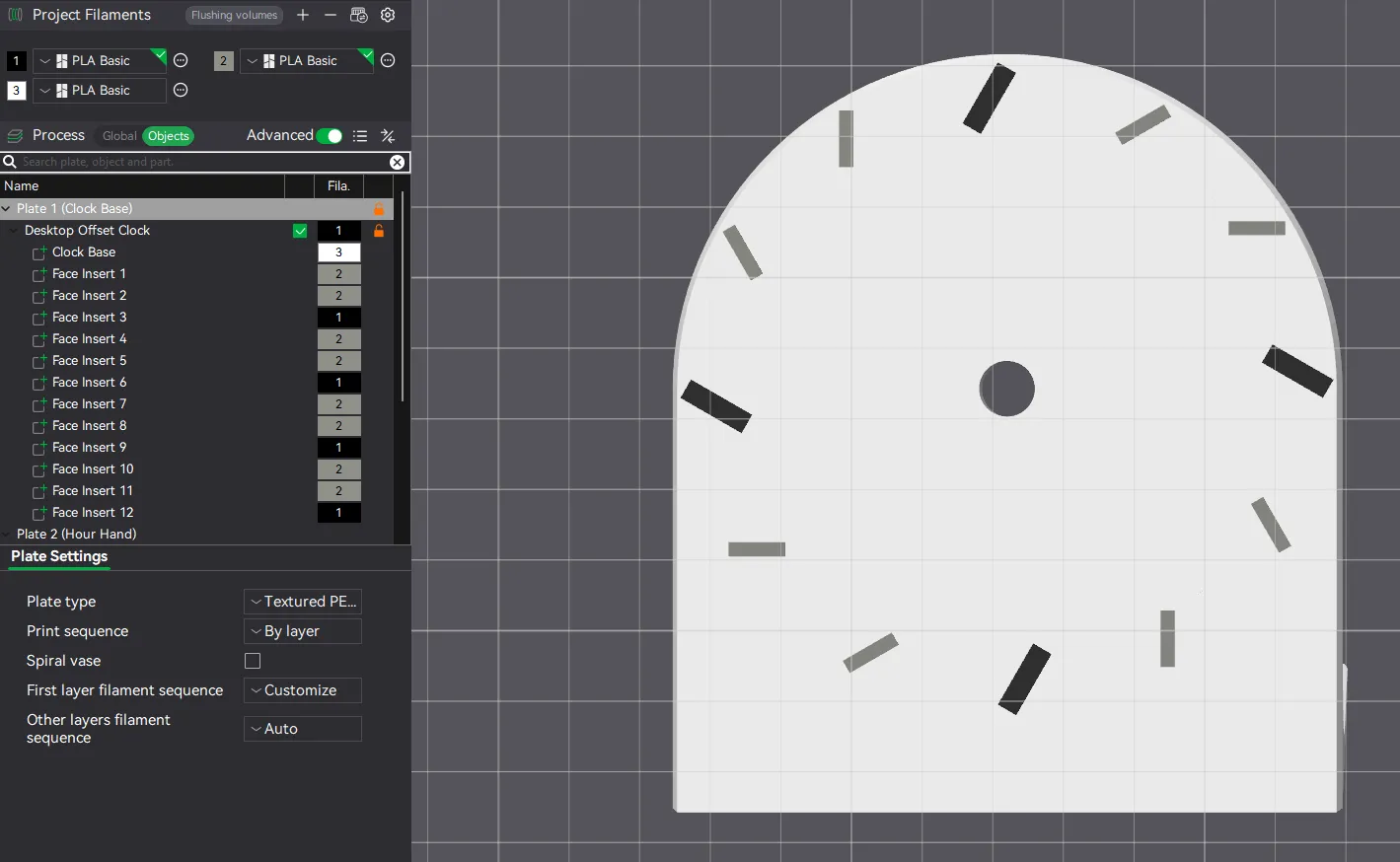This screenshot has height=862, width=1400.
Task: Open filament 3 PLA Basic dropdown
Action: [x=100, y=90]
